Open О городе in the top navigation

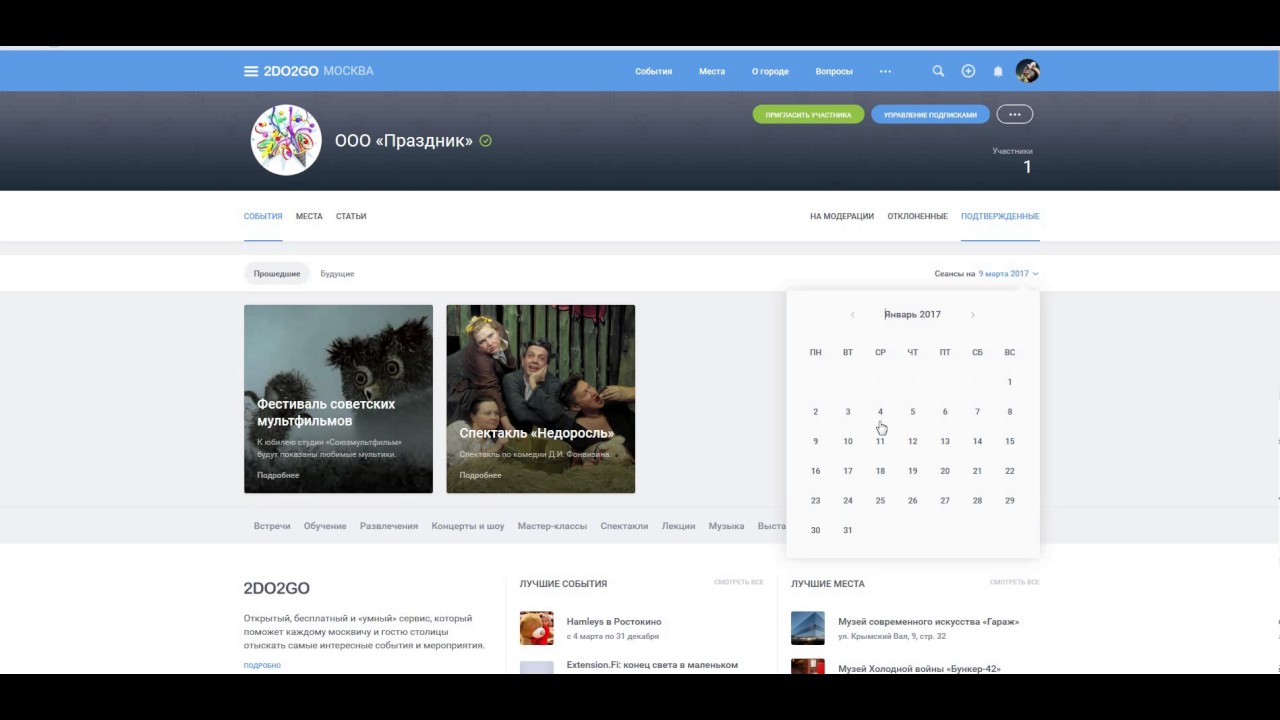(770, 71)
